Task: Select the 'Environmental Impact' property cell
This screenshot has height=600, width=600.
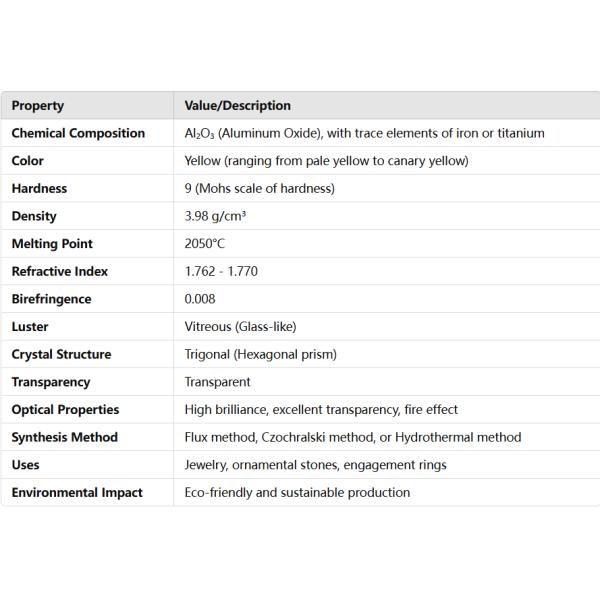Action: click(77, 492)
